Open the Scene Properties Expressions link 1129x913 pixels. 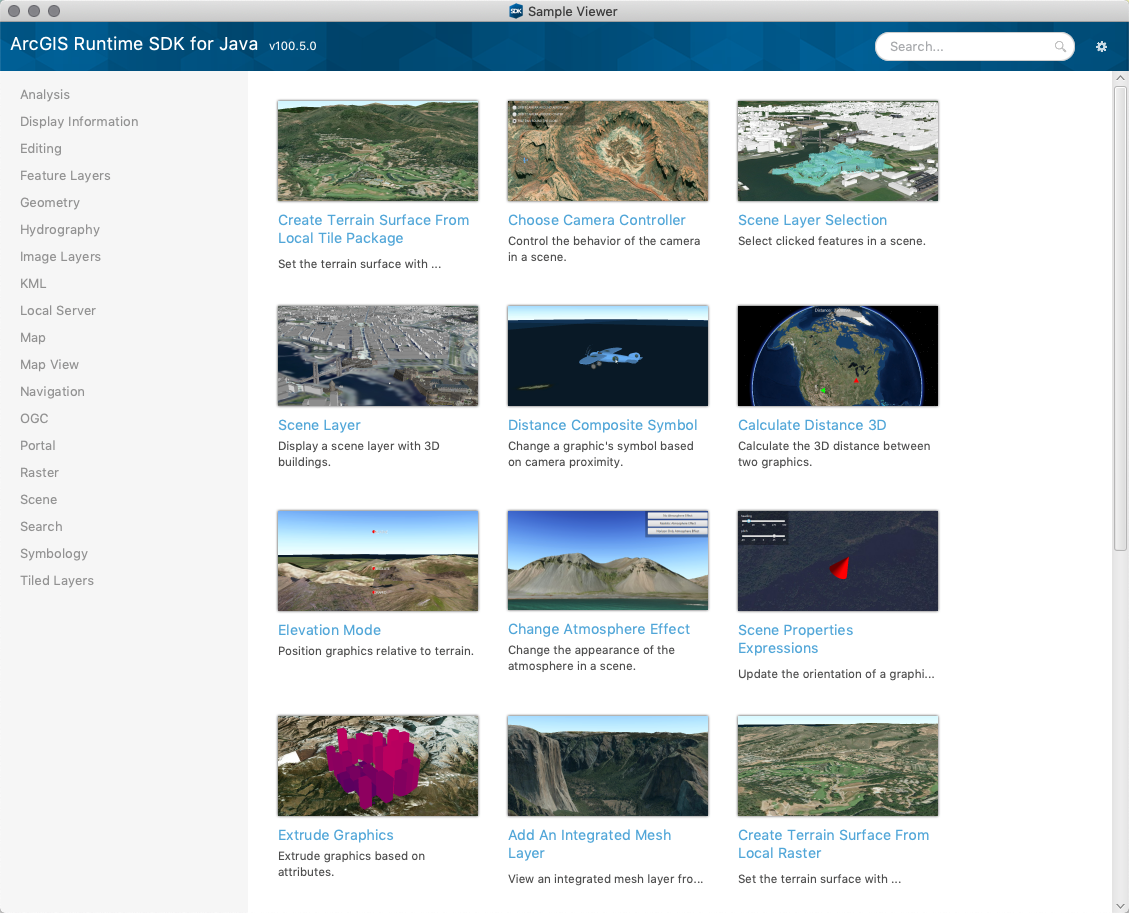(x=796, y=639)
